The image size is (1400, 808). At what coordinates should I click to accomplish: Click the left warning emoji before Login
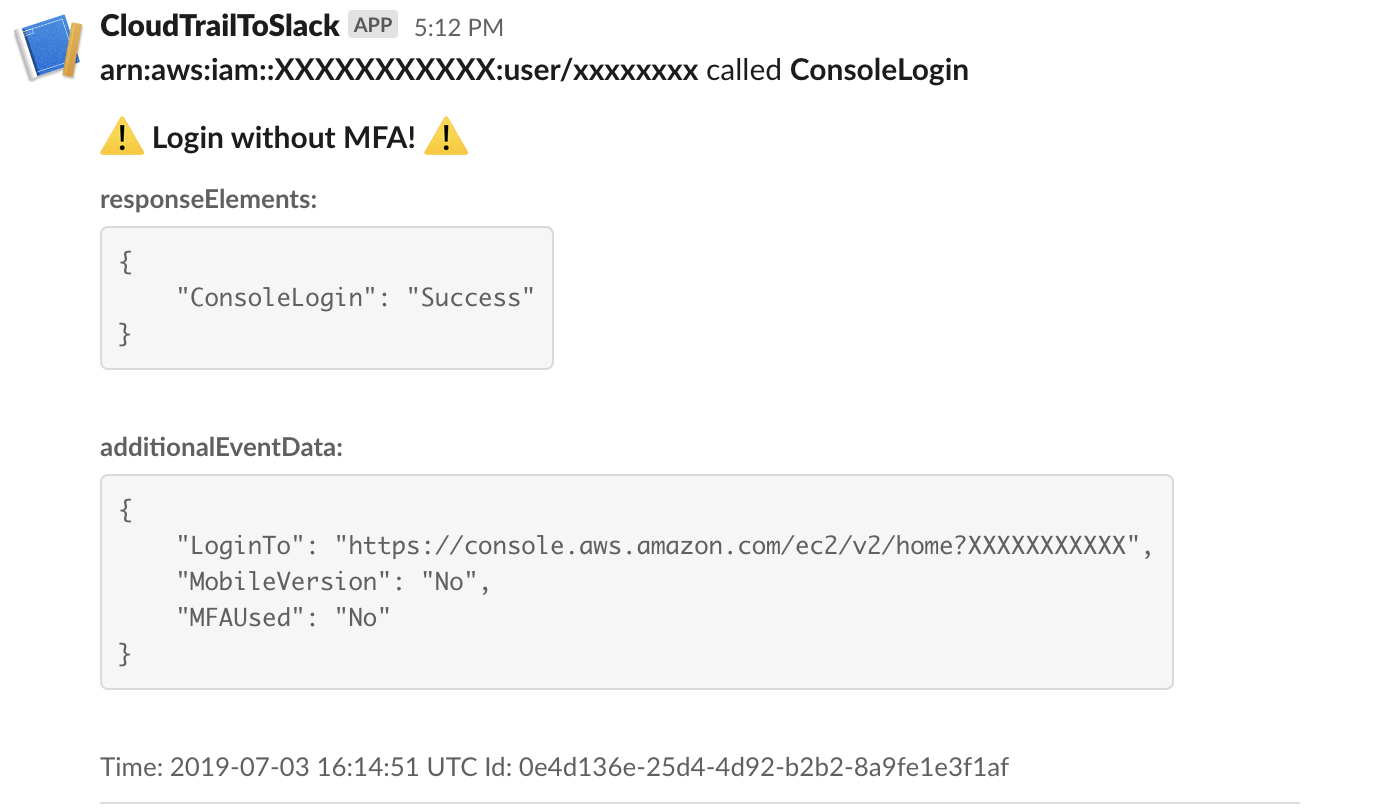click(x=122, y=136)
